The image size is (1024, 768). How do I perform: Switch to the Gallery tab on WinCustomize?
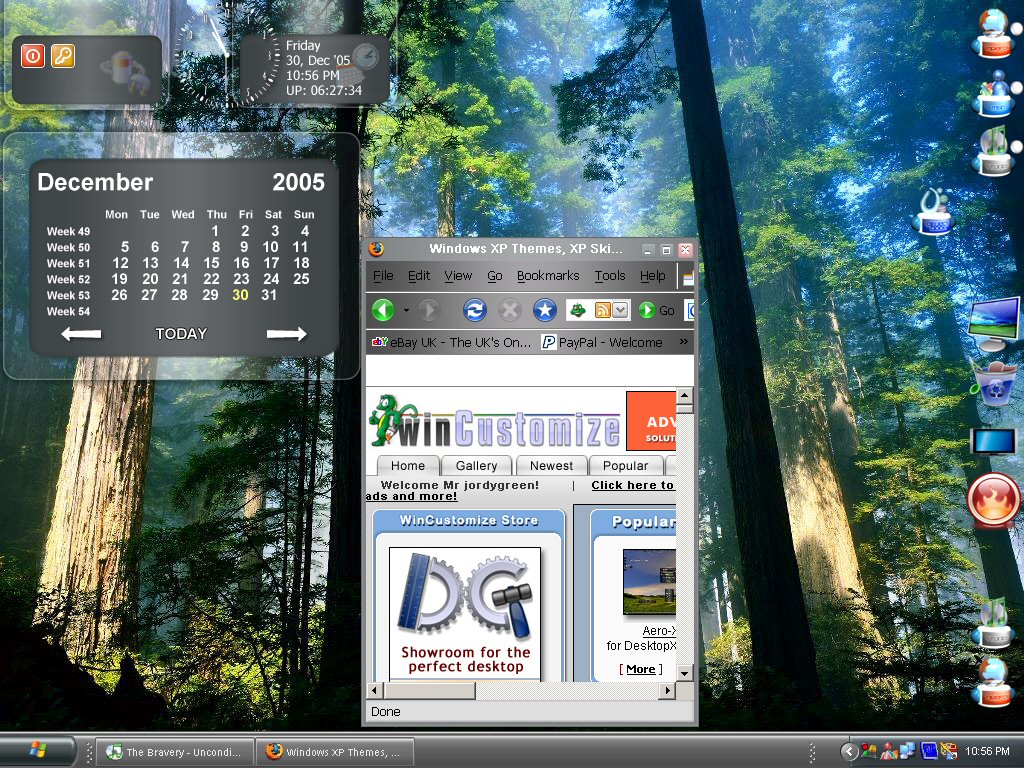click(x=476, y=466)
